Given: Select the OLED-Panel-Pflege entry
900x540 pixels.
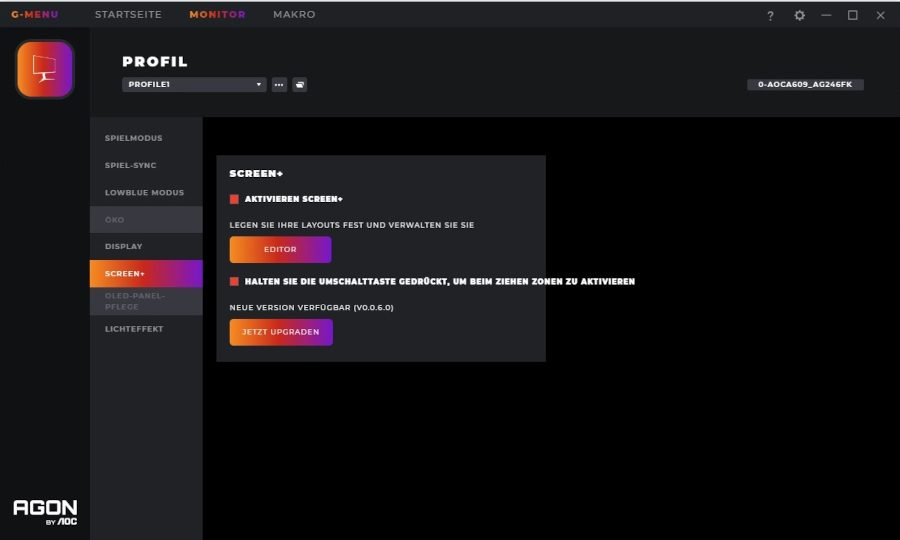Looking at the screenshot, I should point(146,301).
